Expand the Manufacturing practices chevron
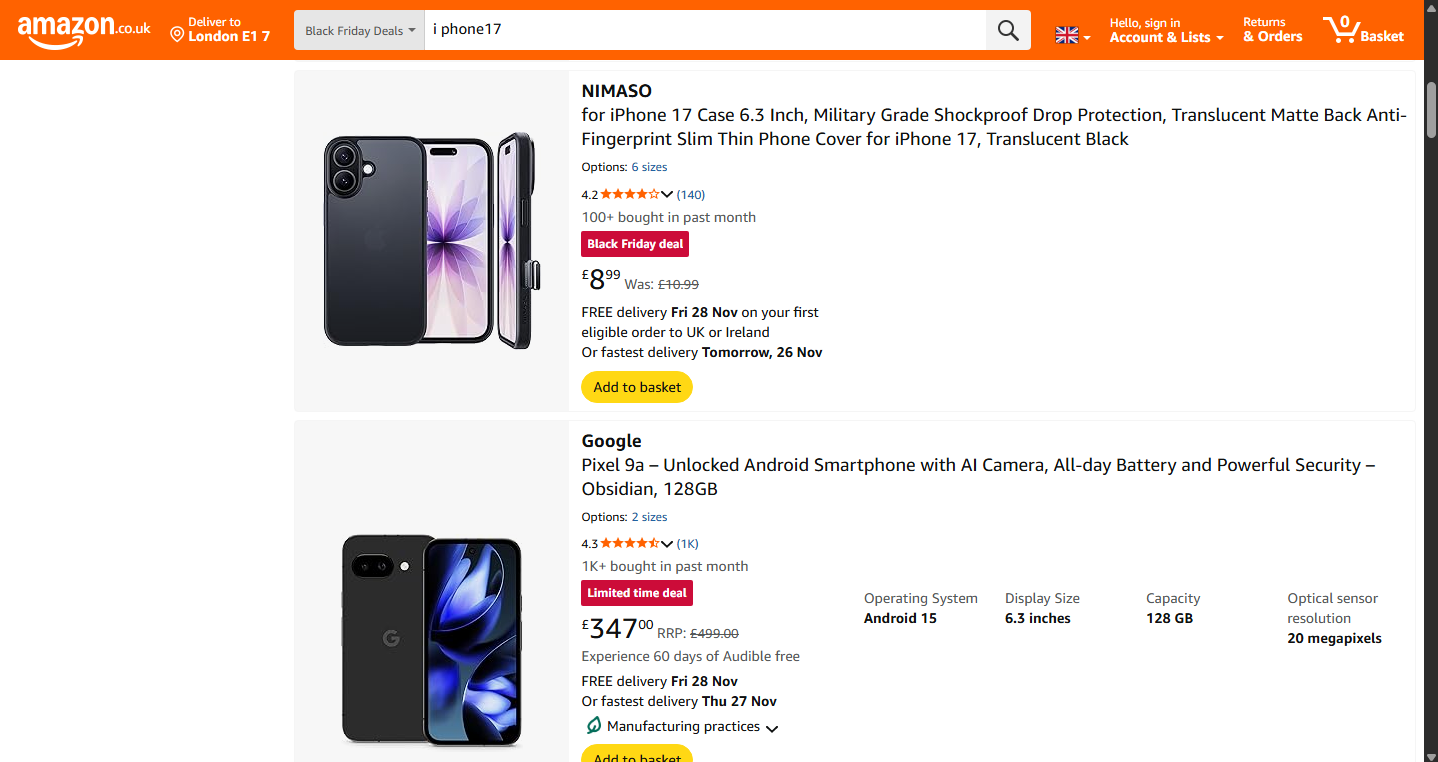This screenshot has height=762, width=1438. coord(772,728)
